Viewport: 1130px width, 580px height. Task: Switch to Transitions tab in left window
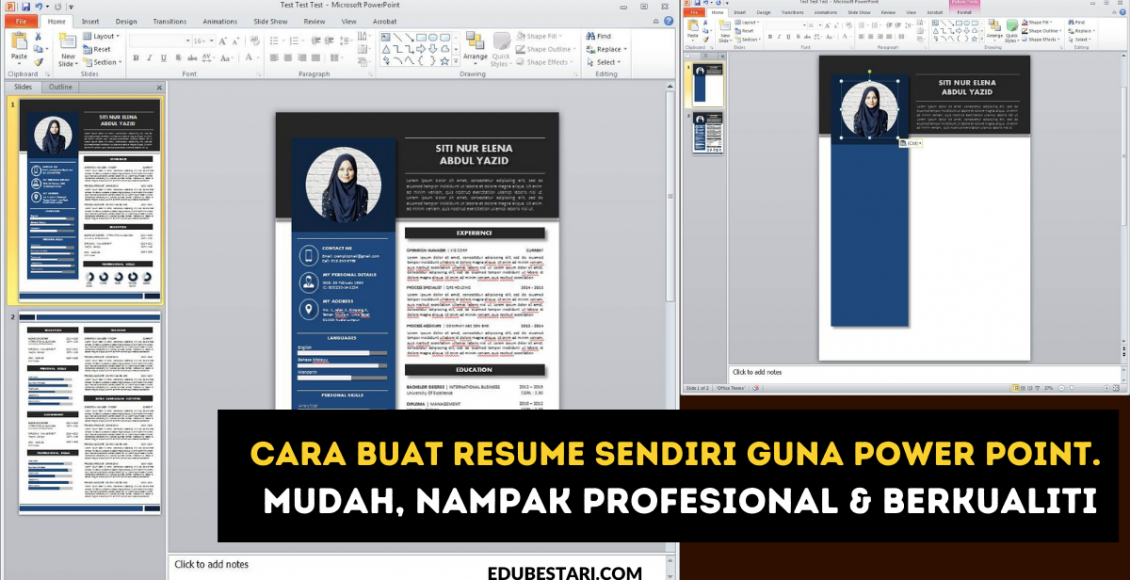170,21
